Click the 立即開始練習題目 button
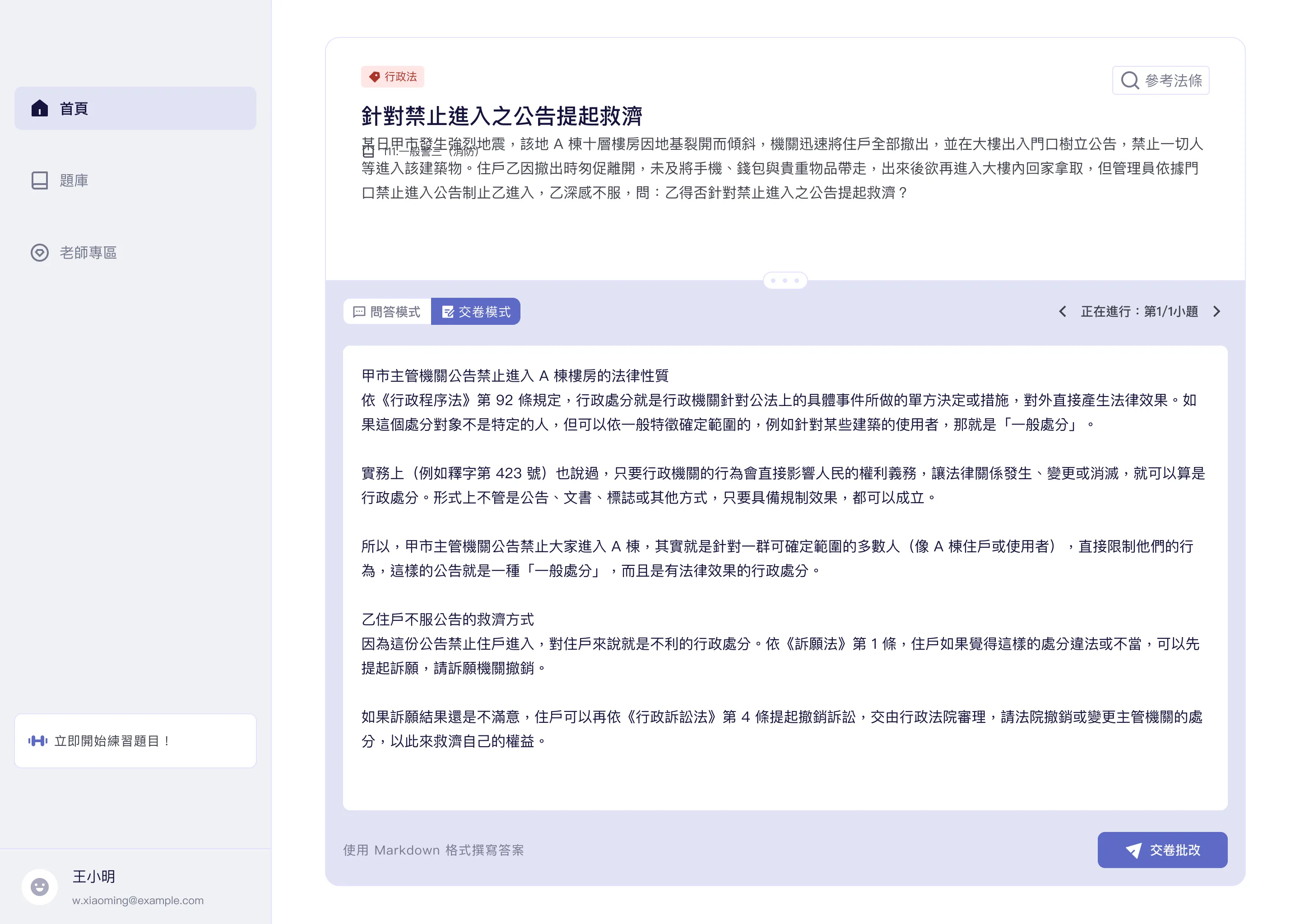 tap(135, 741)
